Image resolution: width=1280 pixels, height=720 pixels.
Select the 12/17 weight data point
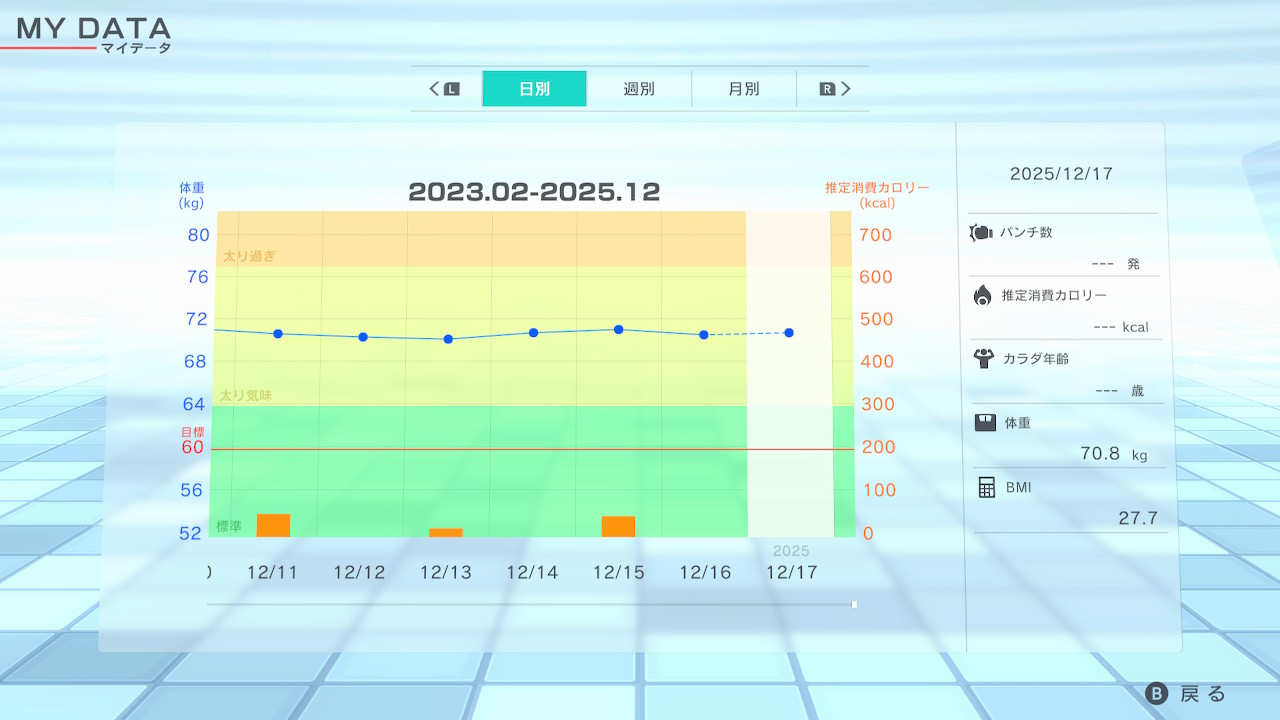pyautogui.click(x=789, y=332)
